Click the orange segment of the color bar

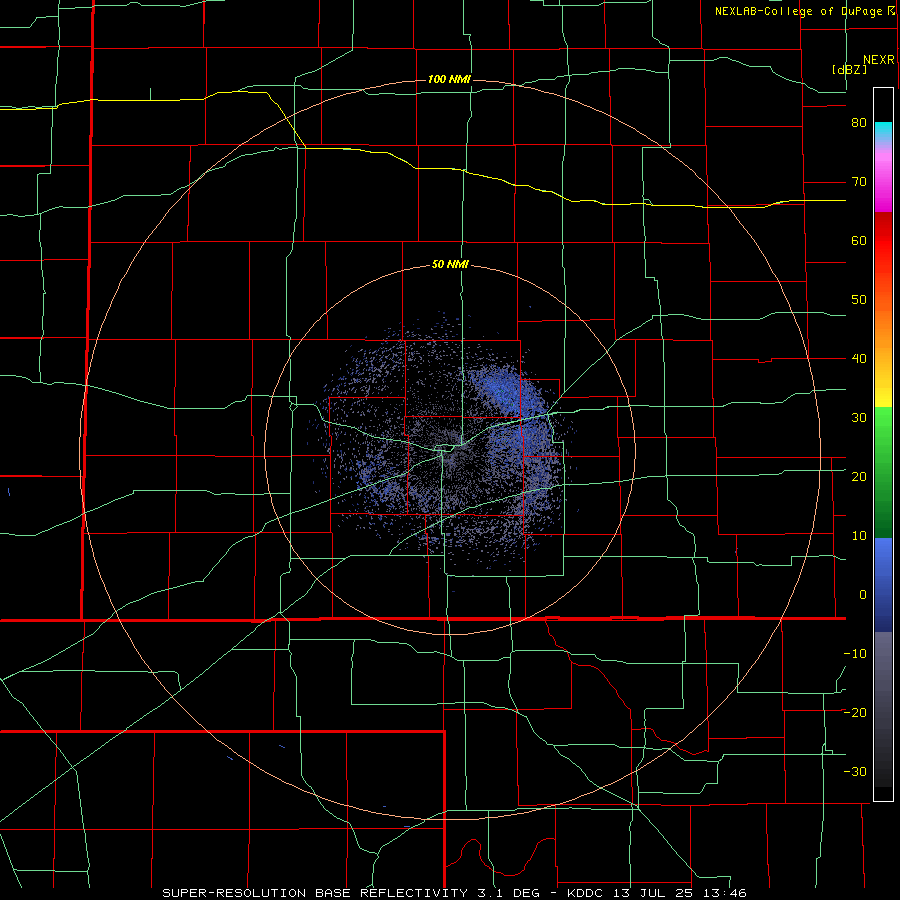point(883,329)
